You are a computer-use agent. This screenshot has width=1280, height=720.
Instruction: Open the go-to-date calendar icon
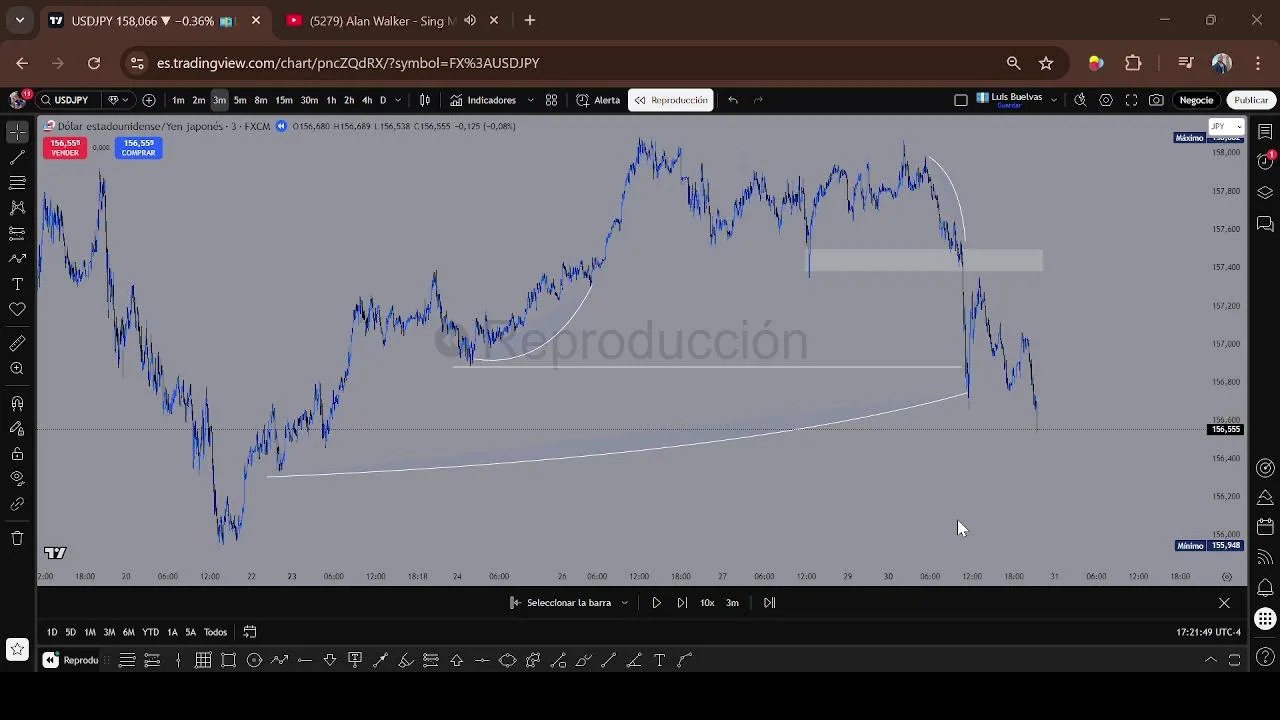[x=250, y=632]
